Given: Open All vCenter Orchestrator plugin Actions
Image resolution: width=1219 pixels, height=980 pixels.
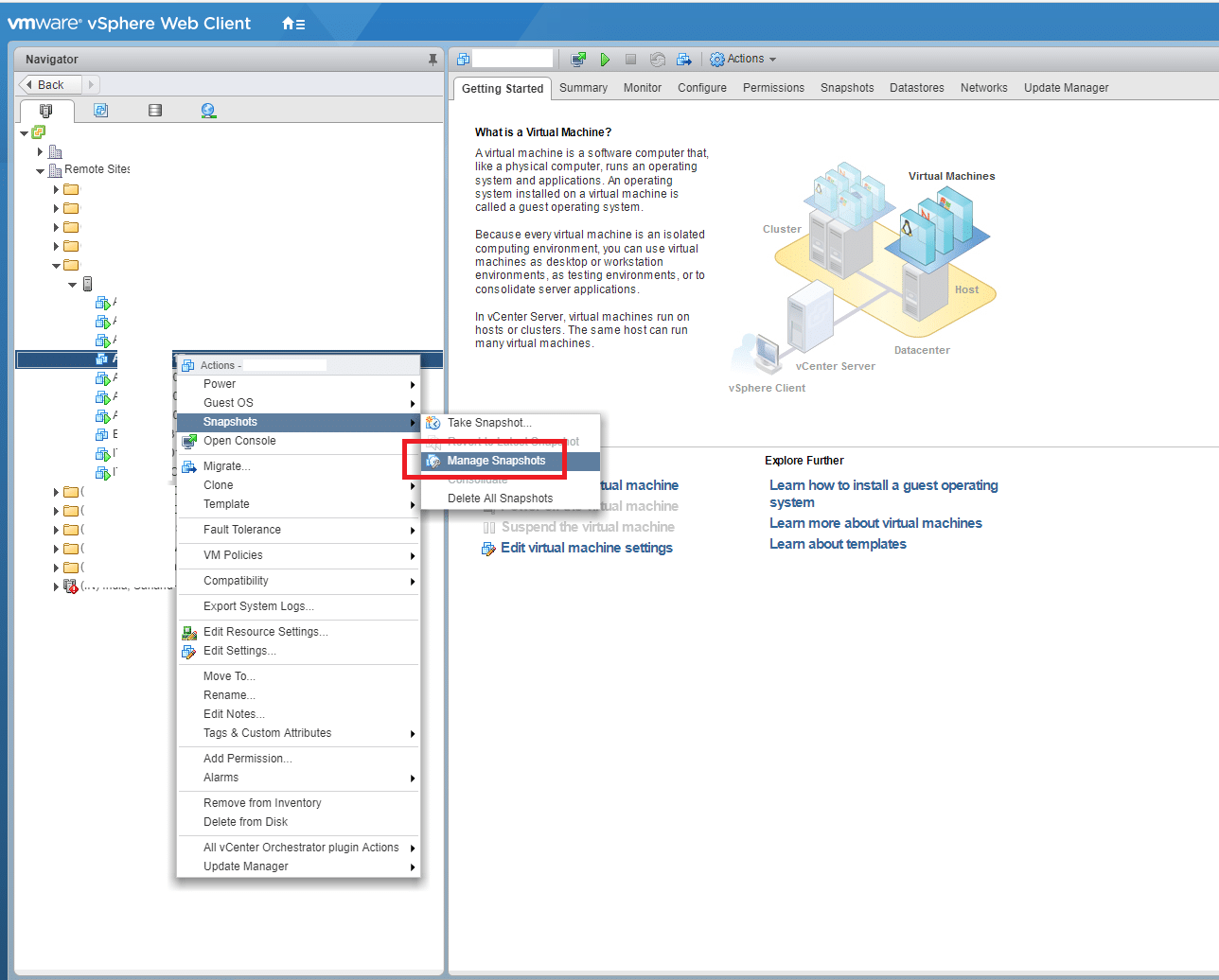Looking at the screenshot, I should point(298,848).
